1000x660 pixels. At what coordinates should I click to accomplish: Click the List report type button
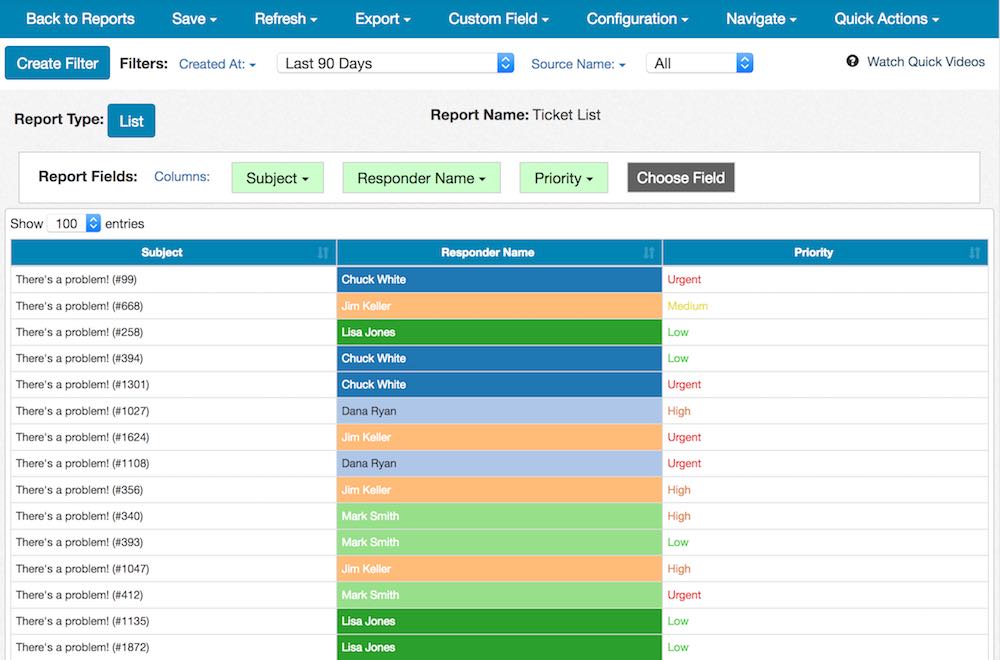131,121
